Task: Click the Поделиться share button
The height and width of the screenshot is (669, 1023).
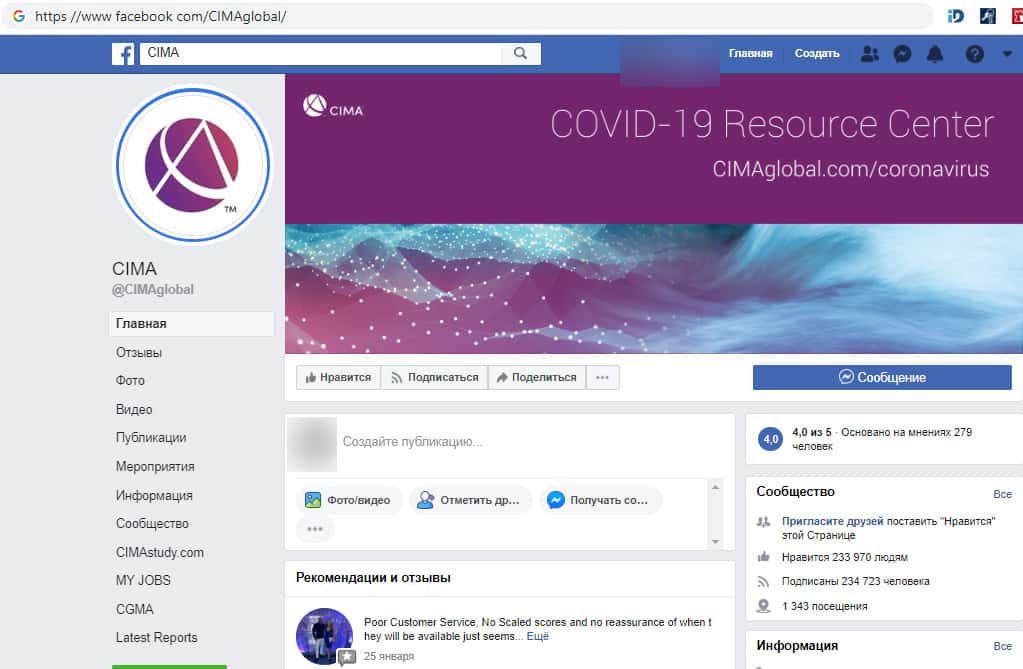Action: click(536, 377)
